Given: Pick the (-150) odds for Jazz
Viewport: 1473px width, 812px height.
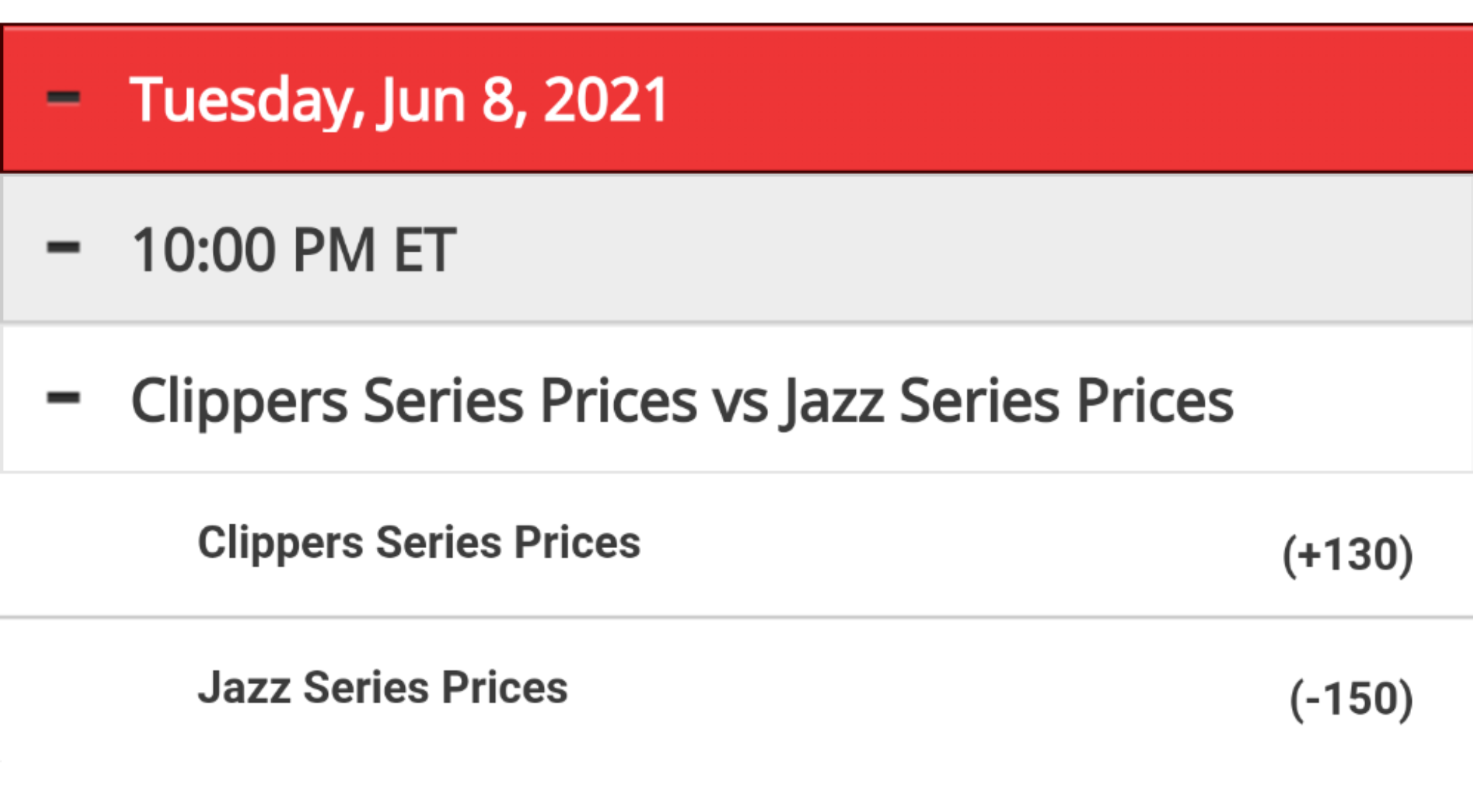Looking at the screenshot, I should point(1351,699).
